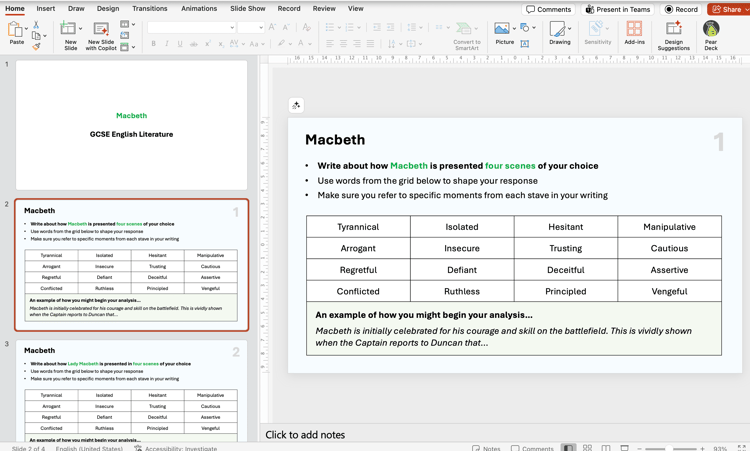
Task: Click the Present in Teams button
Action: coord(618,9)
